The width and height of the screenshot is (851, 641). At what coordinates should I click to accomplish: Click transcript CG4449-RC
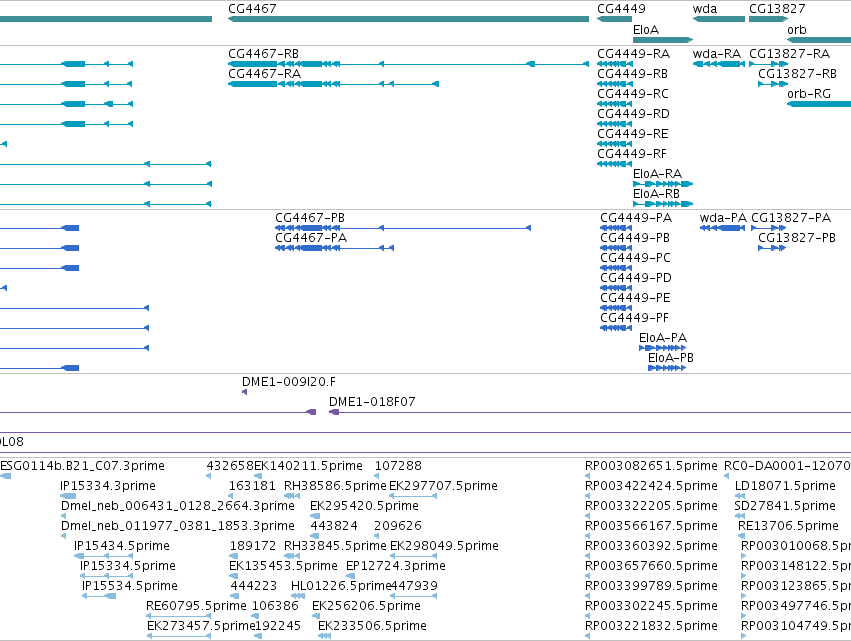(614, 104)
